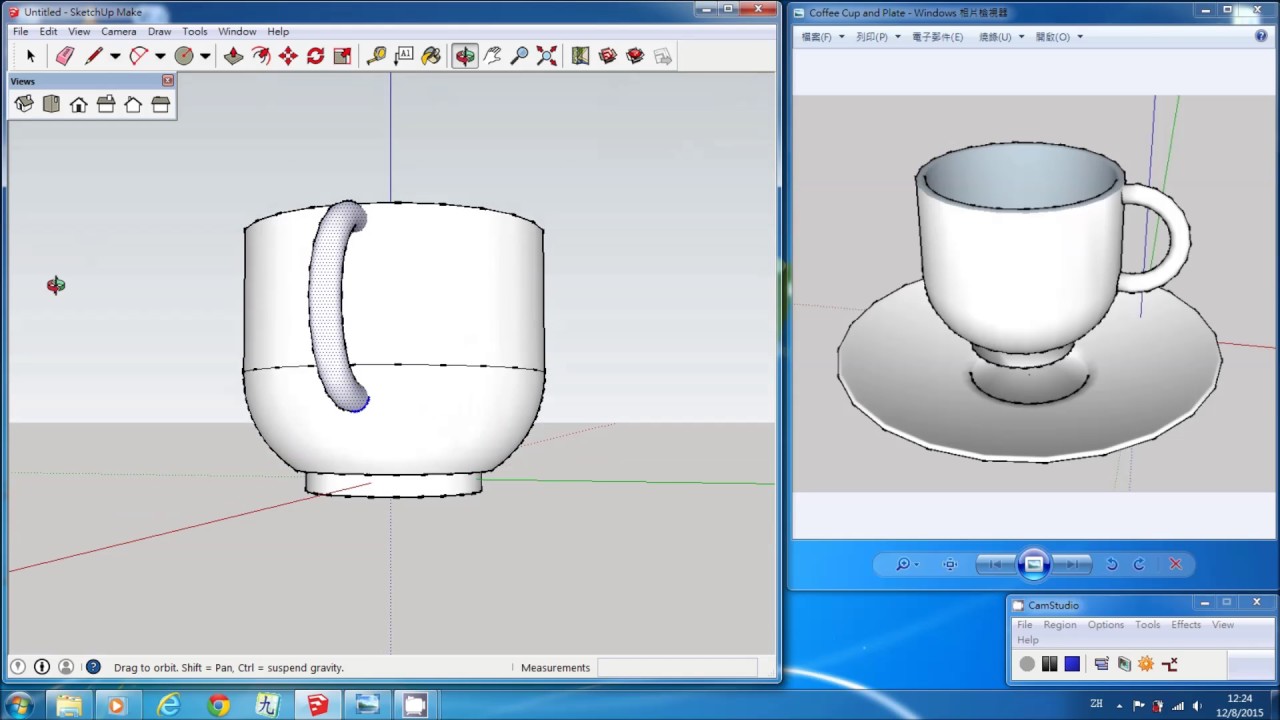Choose the Scale tool
Screen dimensions: 1280x720
click(342, 56)
